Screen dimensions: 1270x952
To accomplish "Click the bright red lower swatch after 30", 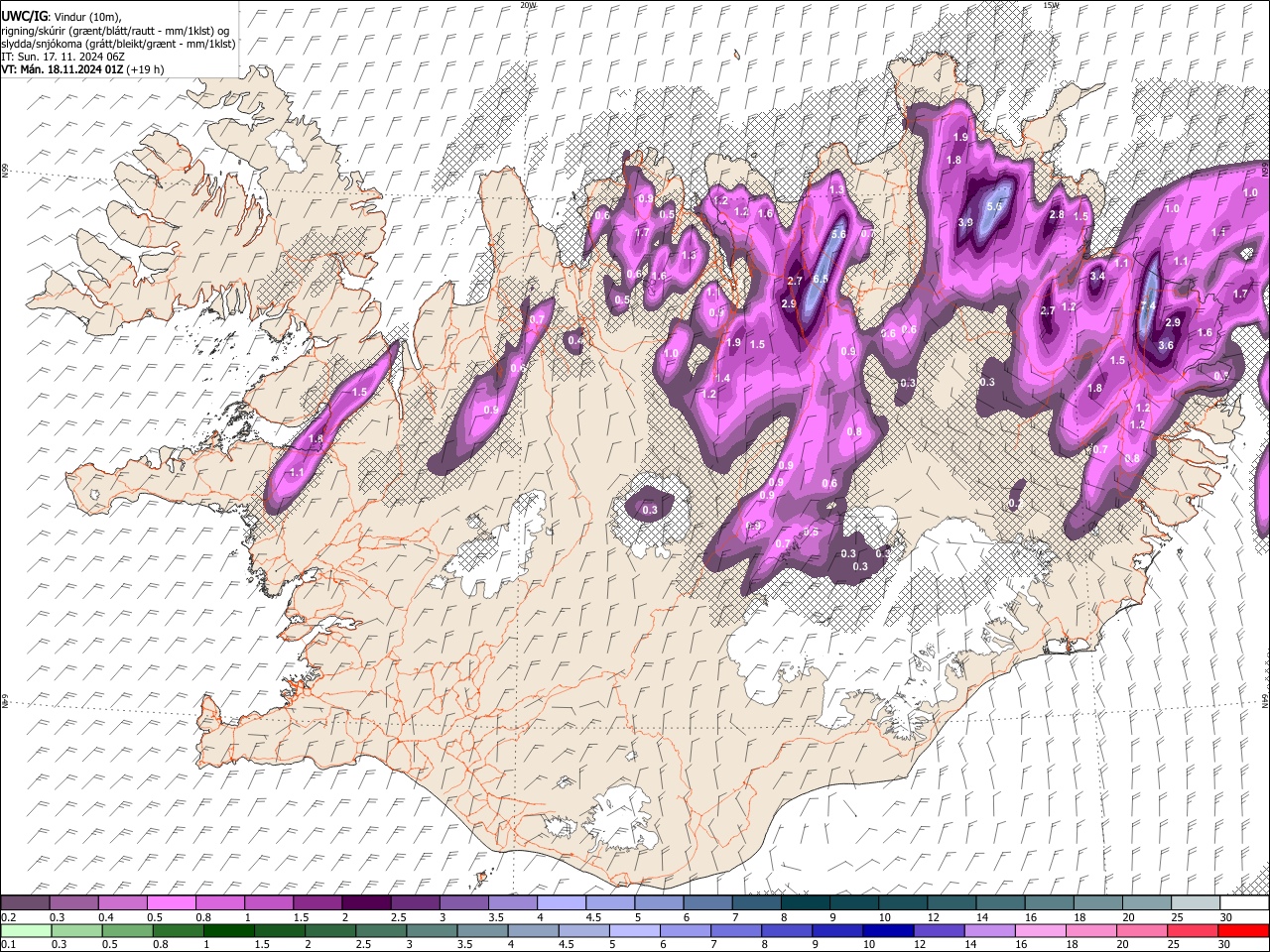I will click(1243, 930).
